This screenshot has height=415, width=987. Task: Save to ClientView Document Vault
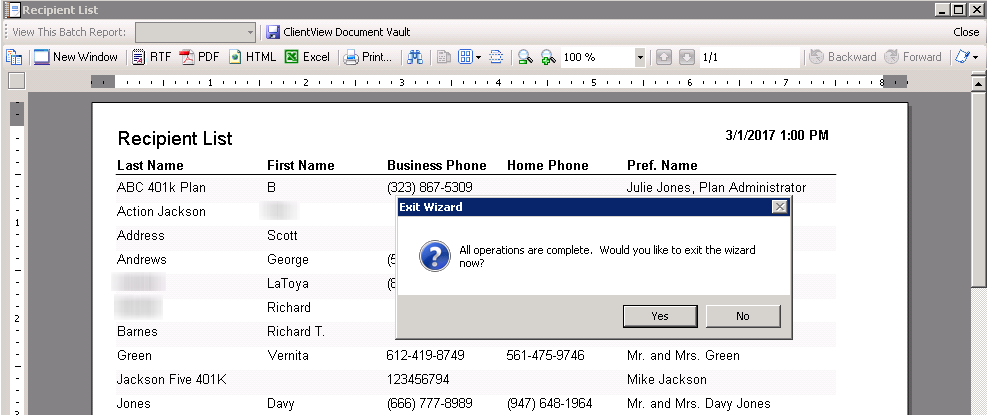pyautogui.click(x=338, y=32)
